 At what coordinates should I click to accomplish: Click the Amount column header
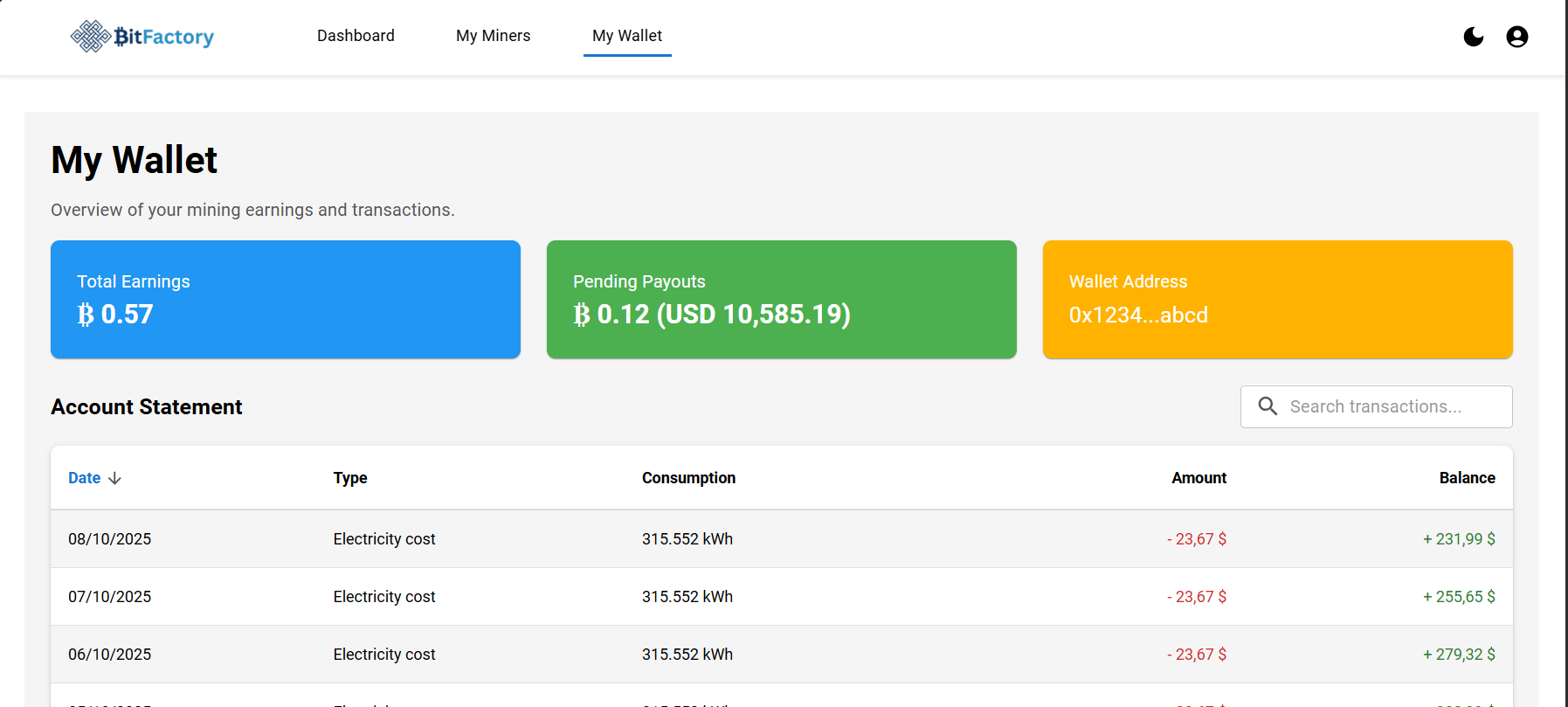click(1198, 478)
